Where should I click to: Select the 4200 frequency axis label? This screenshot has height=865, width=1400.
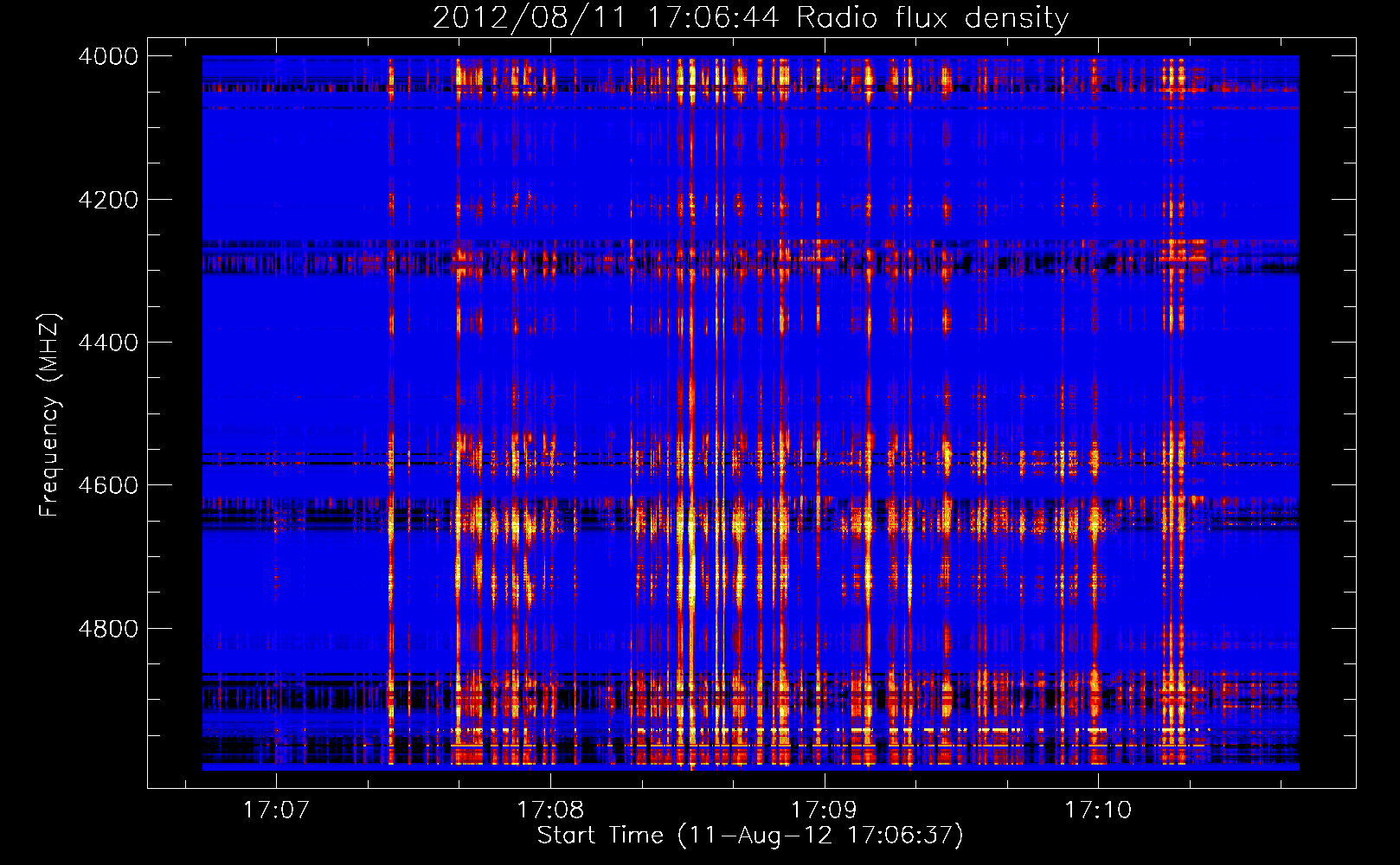point(108,200)
